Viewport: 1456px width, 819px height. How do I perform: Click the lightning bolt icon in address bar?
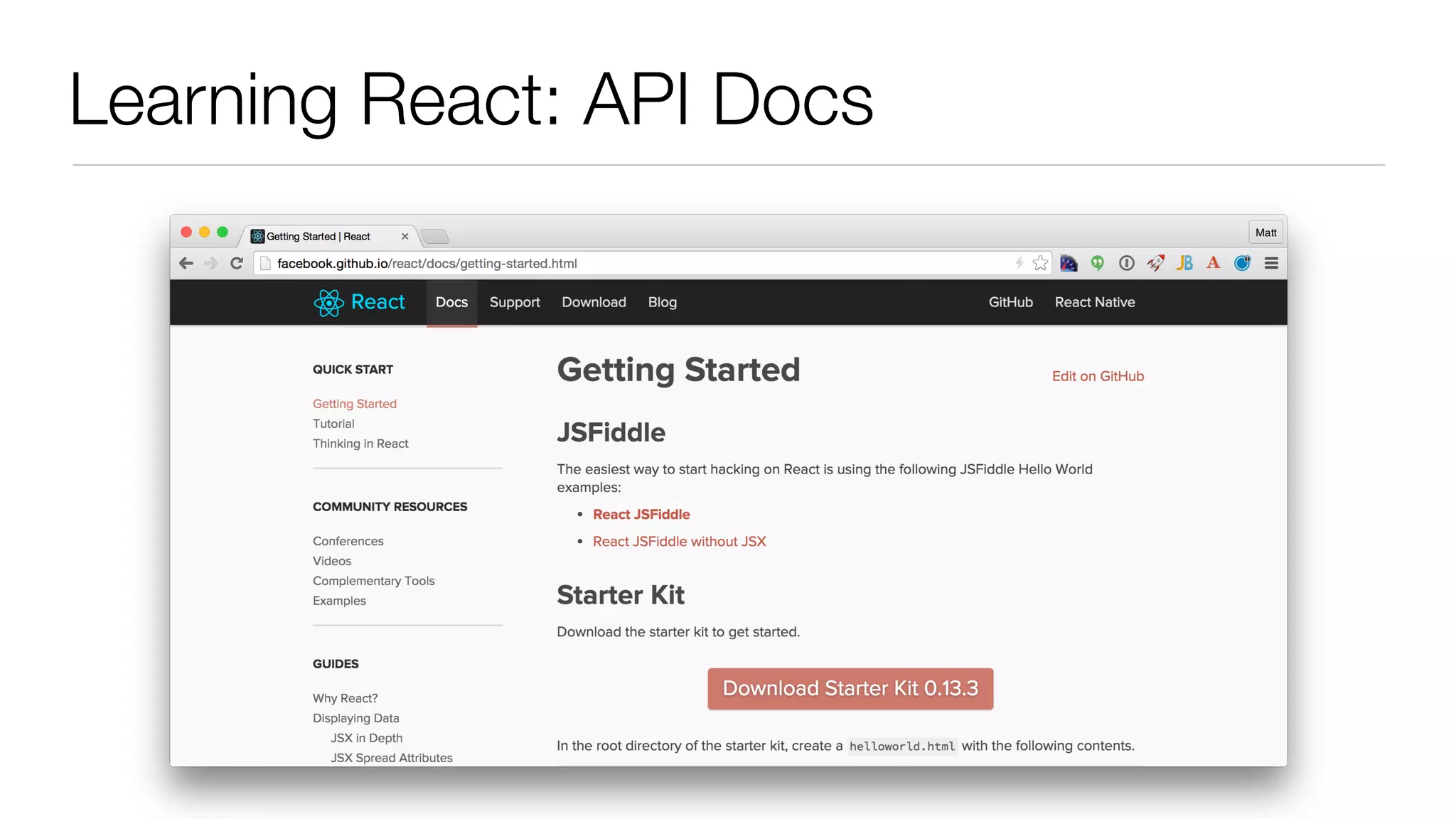[1019, 263]
